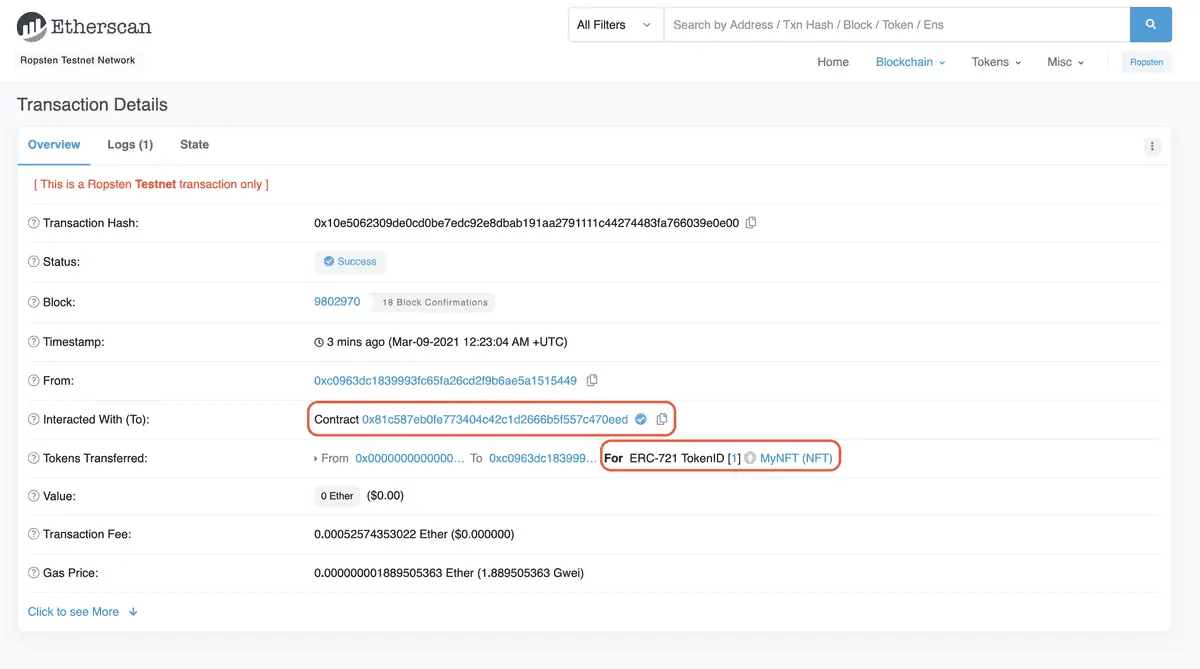Image resolution: width=1200 pixels, height=669 pixels.
Task: Click the Success status badge
Action: pos(350,262)
